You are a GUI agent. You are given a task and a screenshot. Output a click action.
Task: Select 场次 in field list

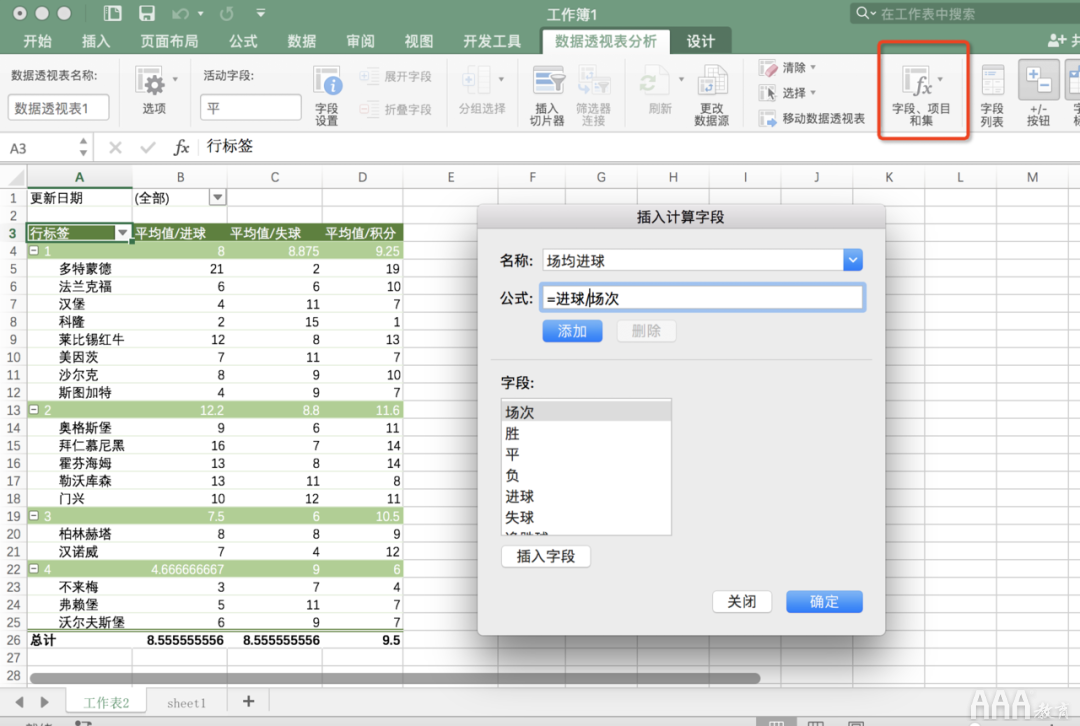click(x=586, y=412)
